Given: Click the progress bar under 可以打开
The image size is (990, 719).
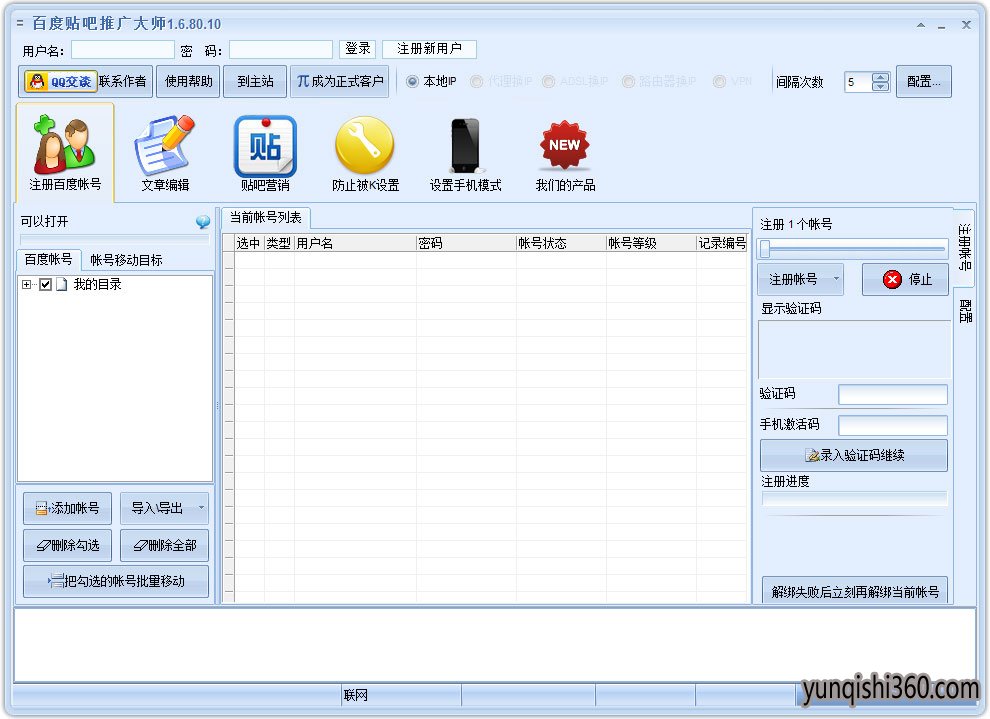Looking at the screenshot, I should (115, 240).
